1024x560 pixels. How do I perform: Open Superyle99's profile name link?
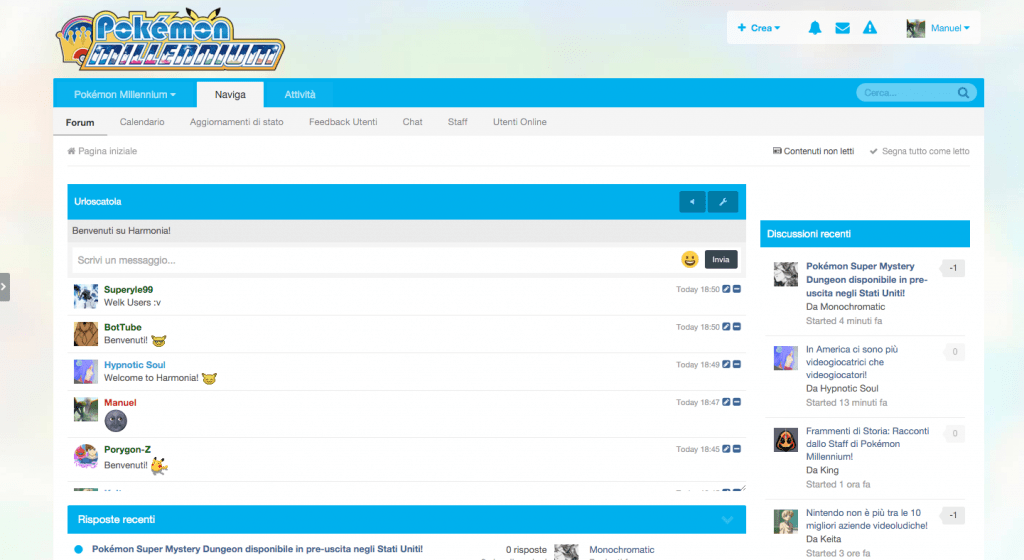point(129,290)
